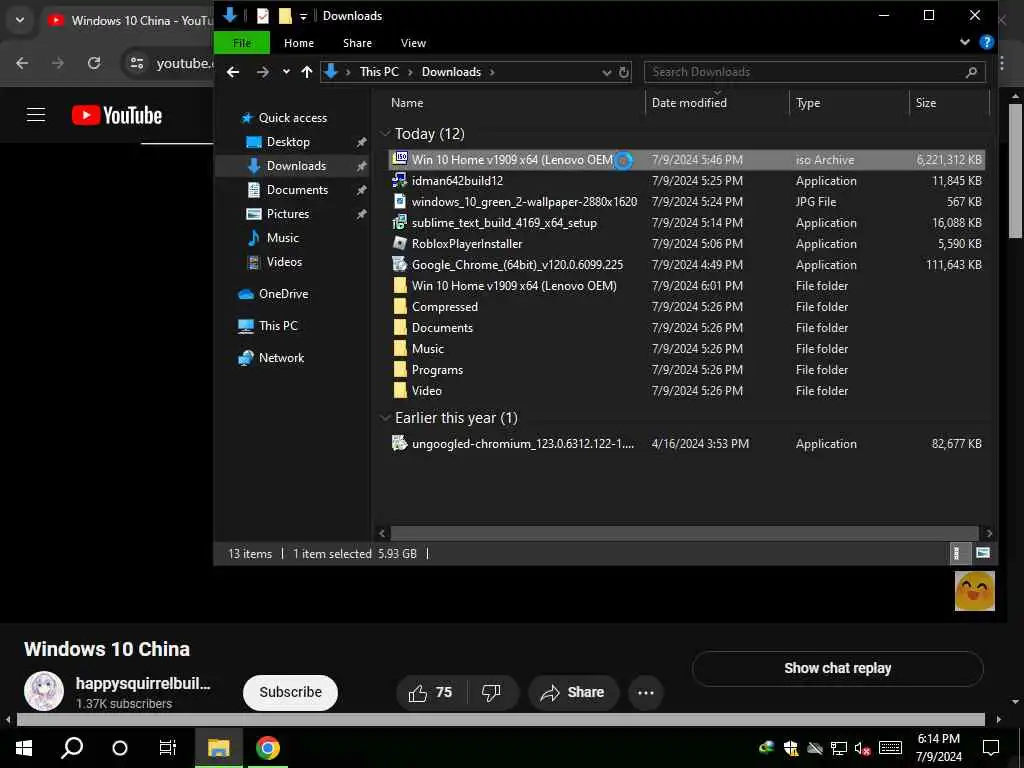
Task: Sort files by Name column header
Action: [407, 103]
